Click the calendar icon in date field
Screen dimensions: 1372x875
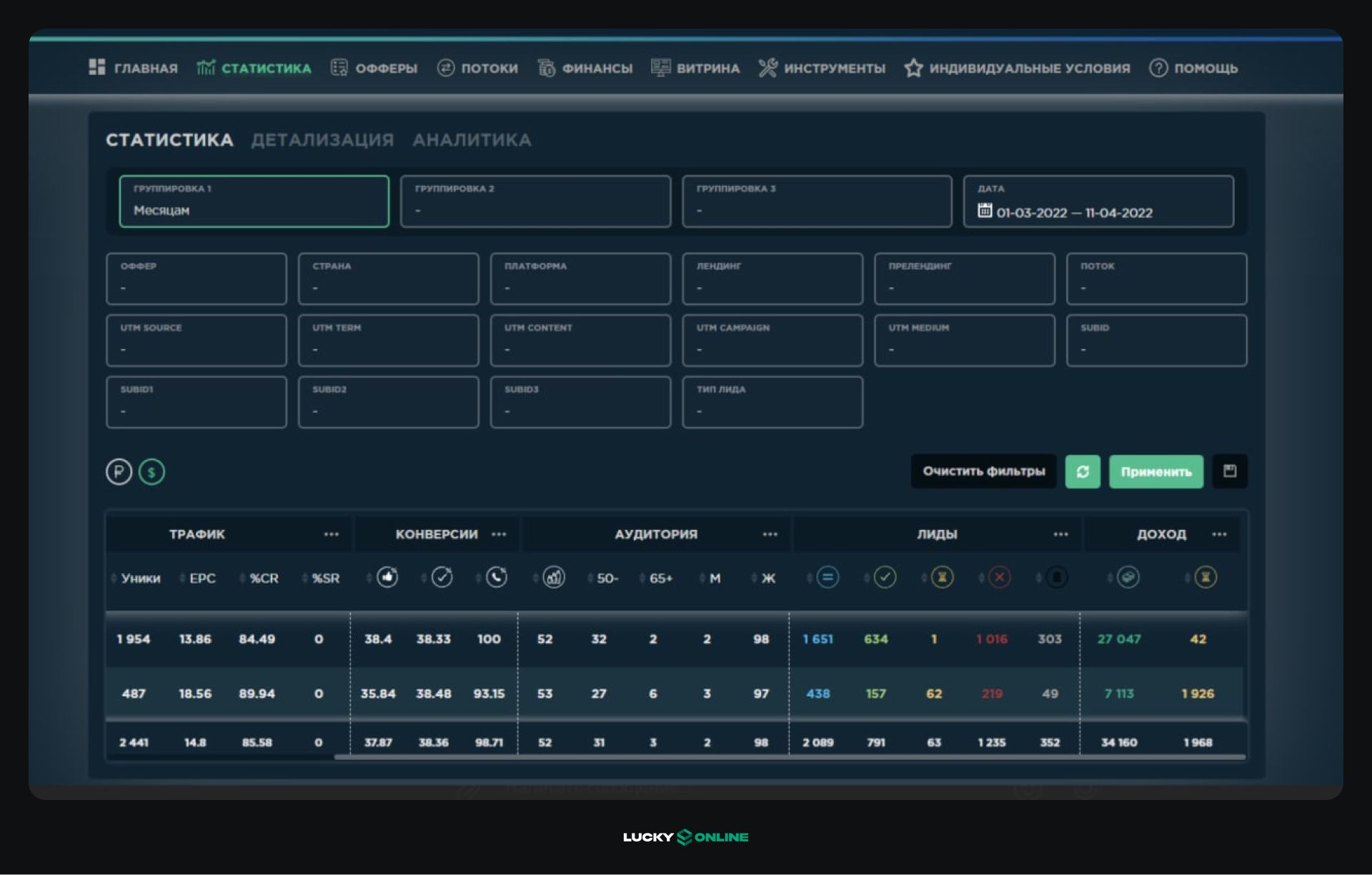coord(985,211)
